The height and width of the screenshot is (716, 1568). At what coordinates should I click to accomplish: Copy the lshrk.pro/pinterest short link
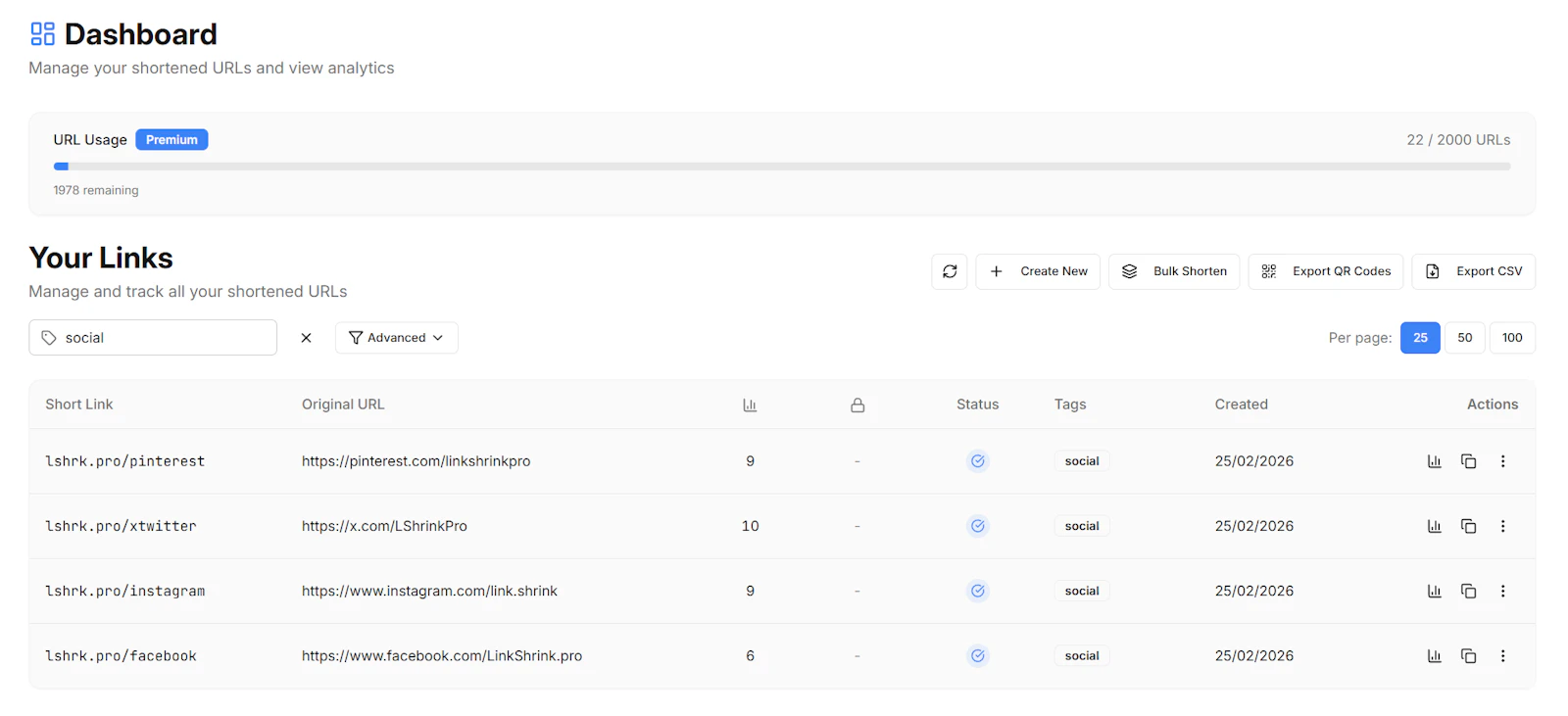[1468, 461]
